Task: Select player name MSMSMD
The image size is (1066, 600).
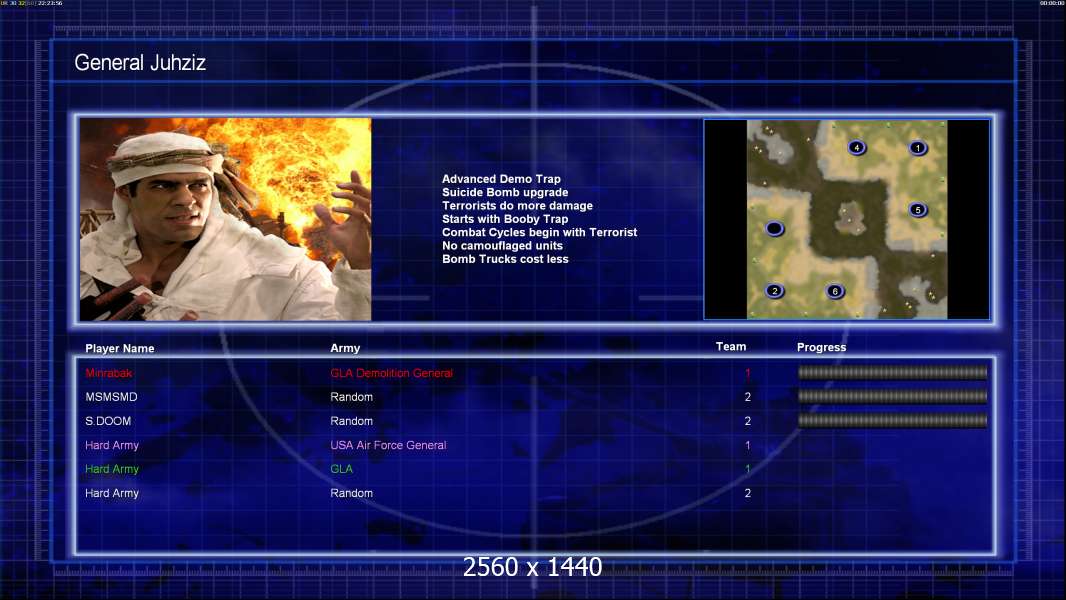Action: click(x=111, y=397)
